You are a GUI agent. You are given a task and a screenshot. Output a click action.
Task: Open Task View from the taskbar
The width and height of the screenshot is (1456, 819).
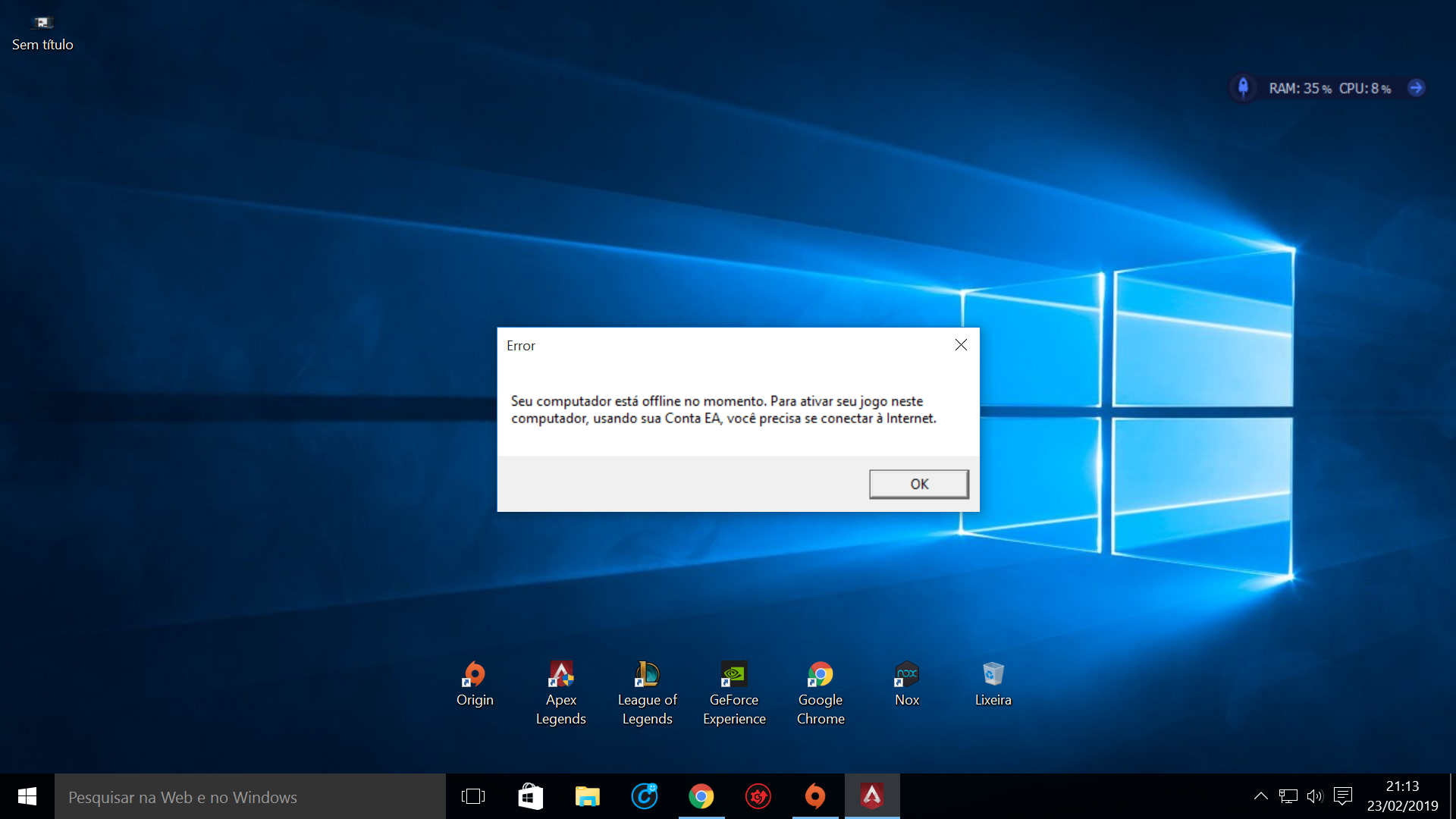coord(473,796)
